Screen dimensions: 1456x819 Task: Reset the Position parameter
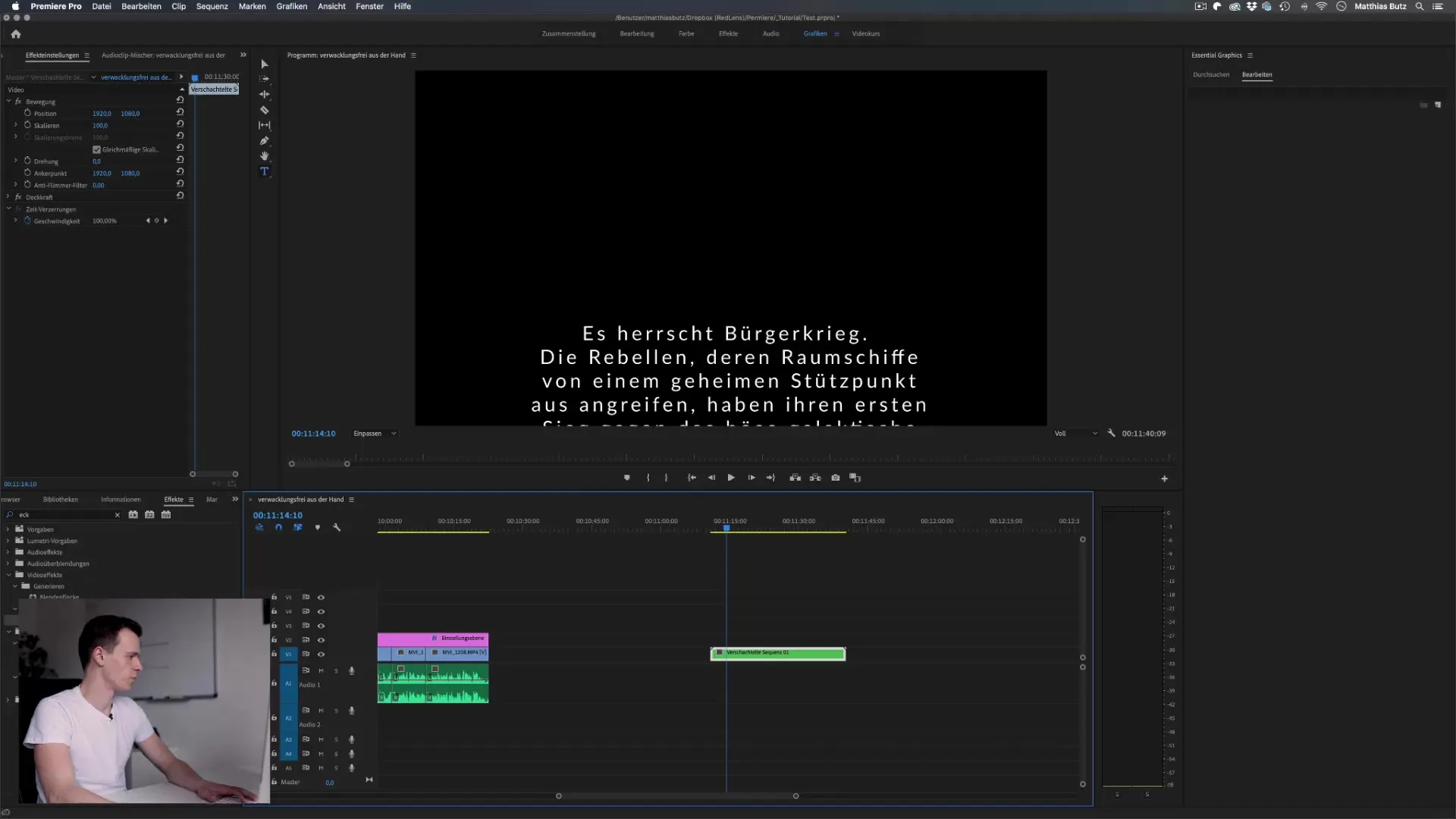point(180,112)
